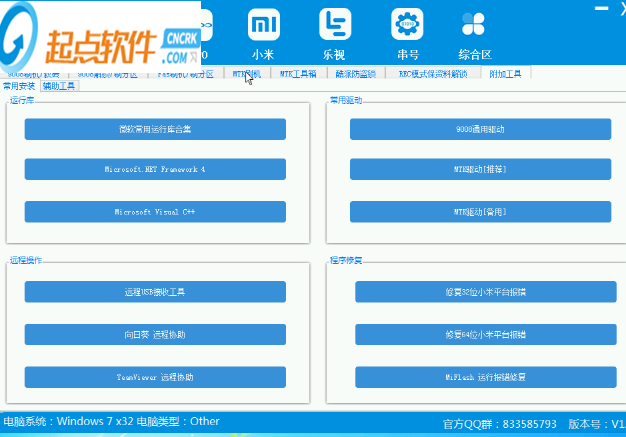Open the 小米 (Xiaomi) section icon
The image size is (626, 437).
[x=263, y=25]
